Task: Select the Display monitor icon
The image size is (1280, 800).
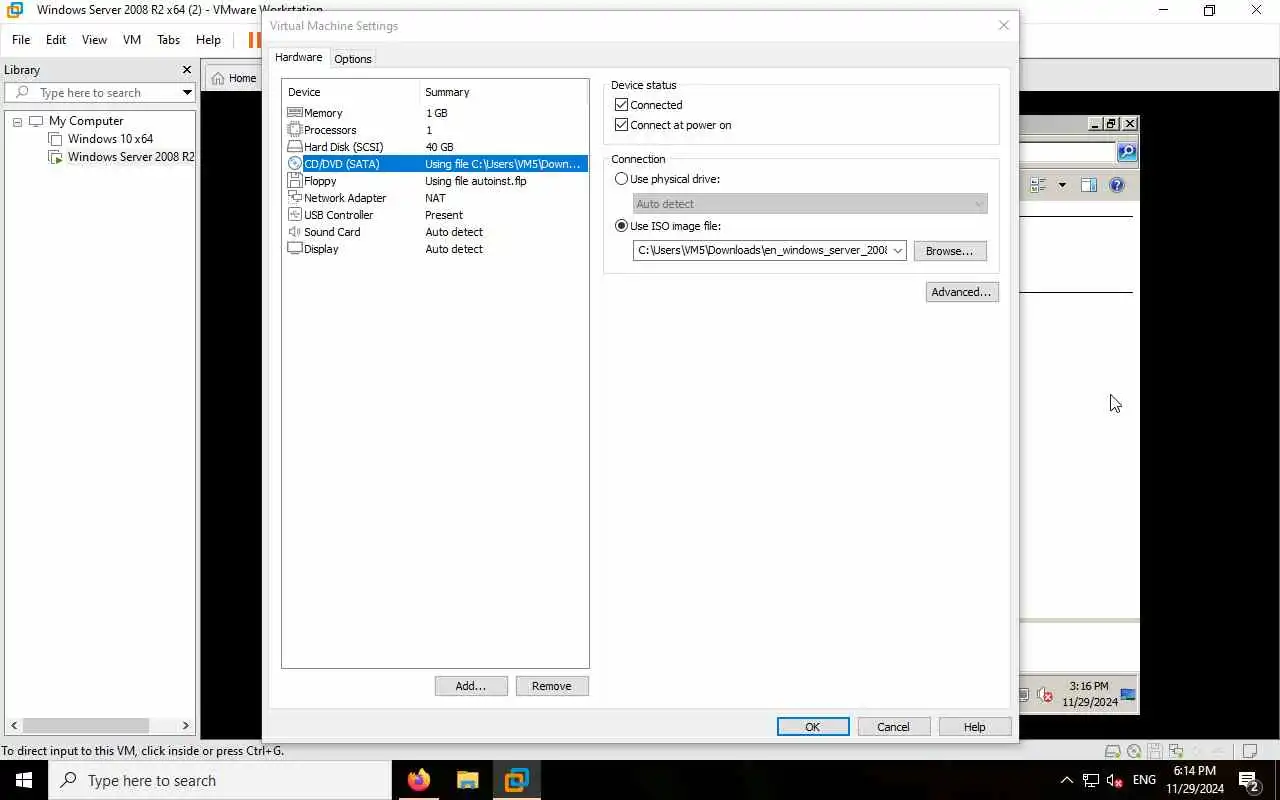Action: [x=294, y=249]
